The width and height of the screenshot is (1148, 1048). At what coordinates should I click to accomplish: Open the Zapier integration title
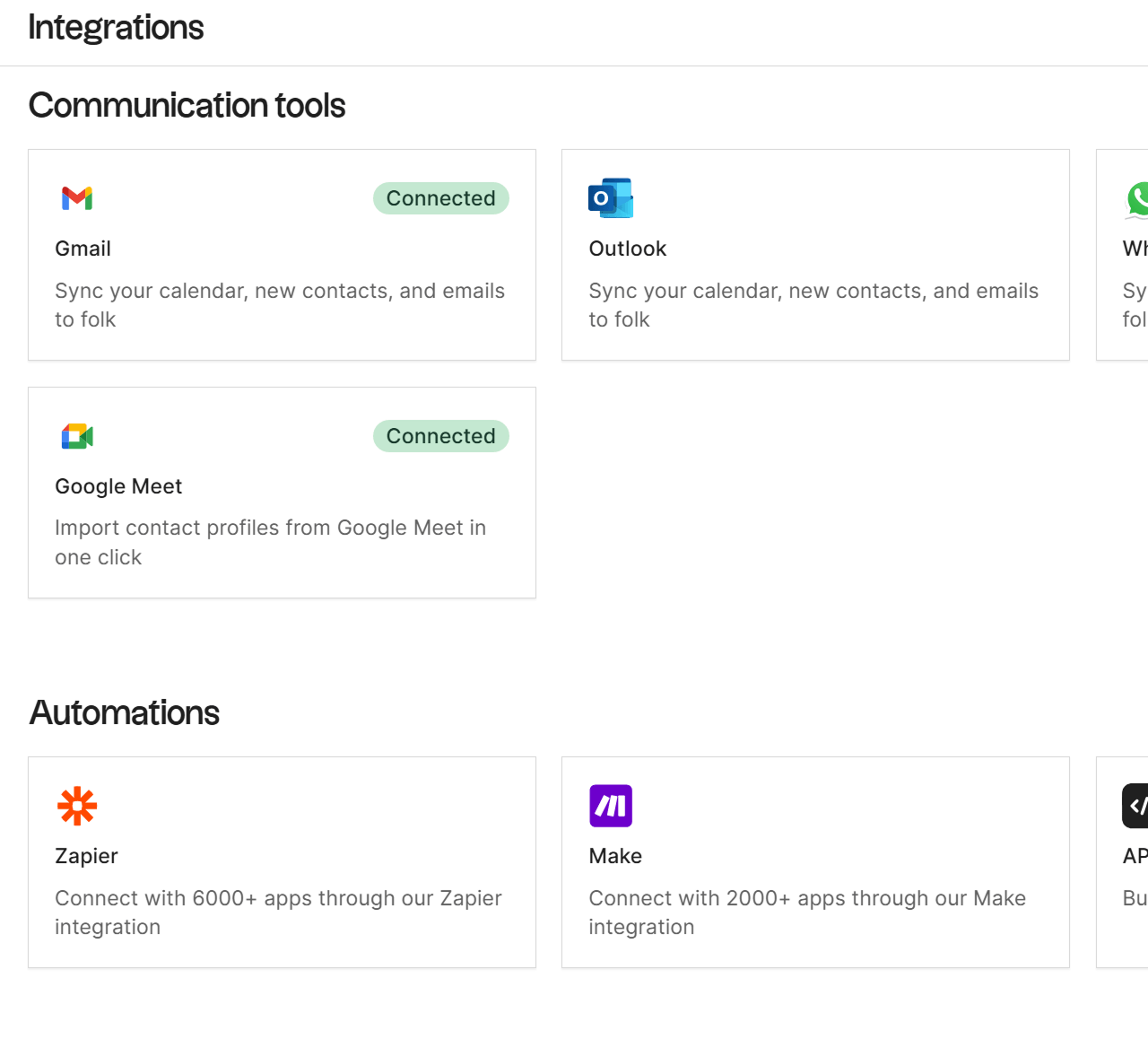coord(86,856)
